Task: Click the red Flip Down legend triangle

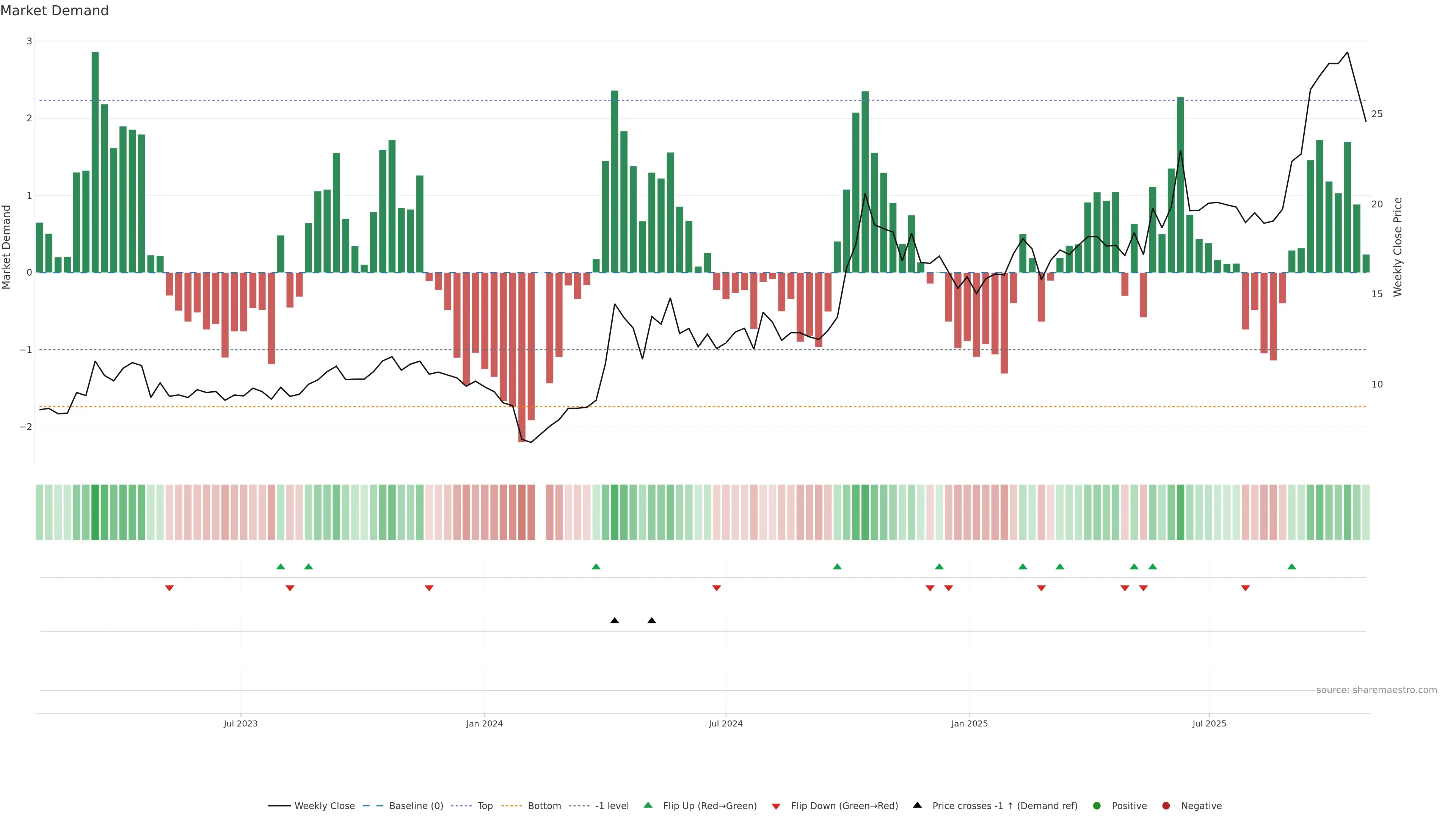Action: click(776, 806)
